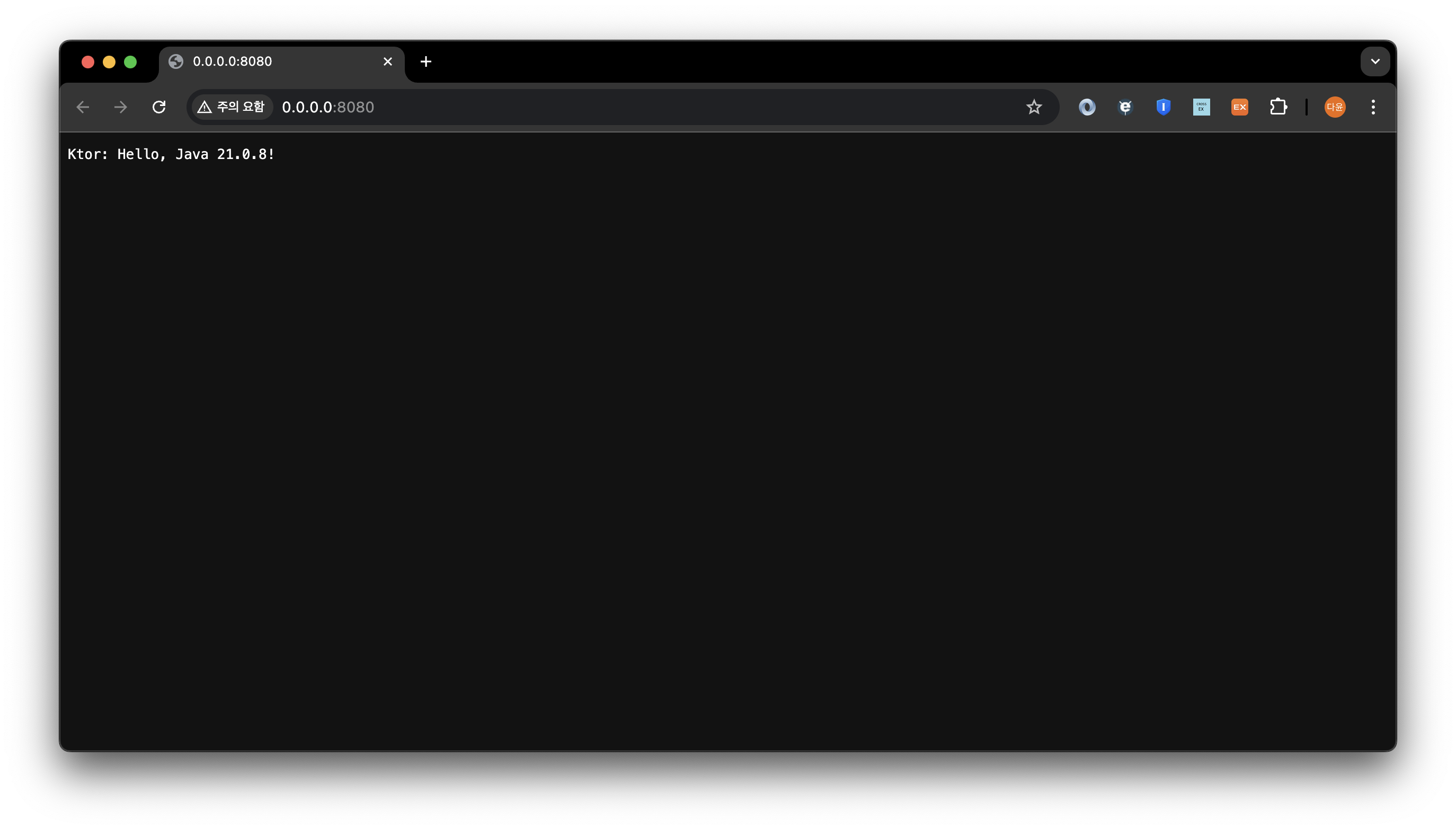Open the Extensions puzzle-piece menu
The image size is (1456, 830).
(x=1278, y=107)
